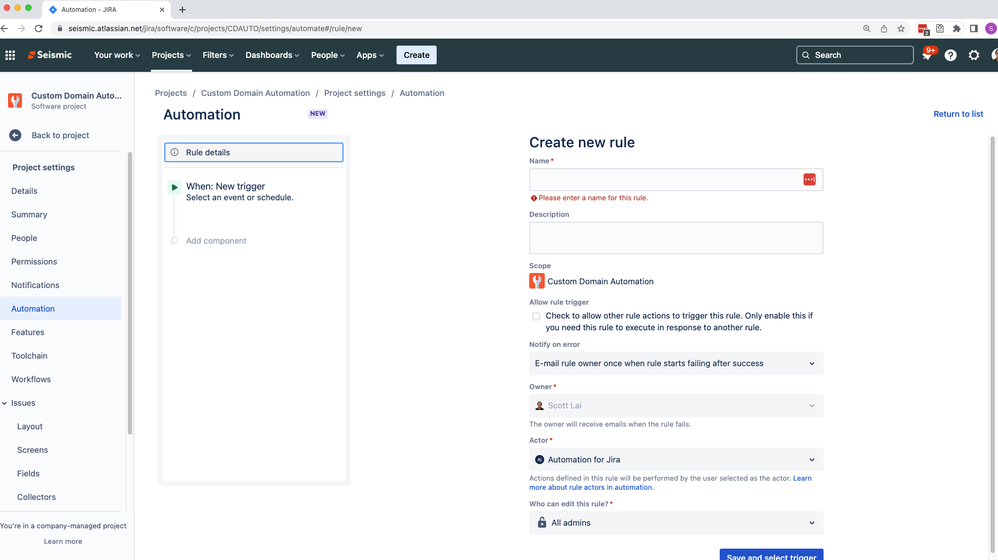This screenshot has height=560, width=998.
Task: Open the Who can edit this rule dropdown
Action: tap(676, 522)
